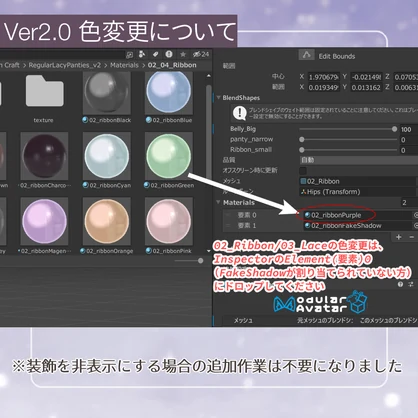Viewport: 418px width, 418px height.
Task: Collapse the Materials section
Action: [x=219, y=202]
